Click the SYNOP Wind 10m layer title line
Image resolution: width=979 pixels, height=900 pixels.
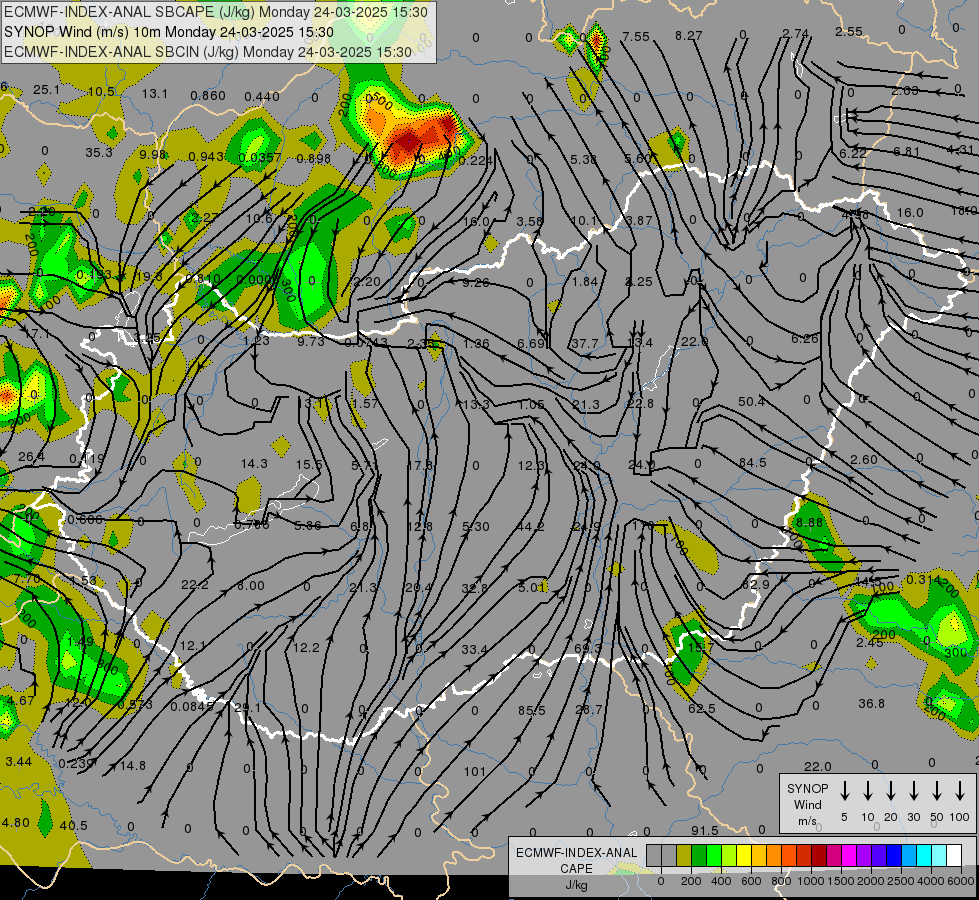(169, 32)
